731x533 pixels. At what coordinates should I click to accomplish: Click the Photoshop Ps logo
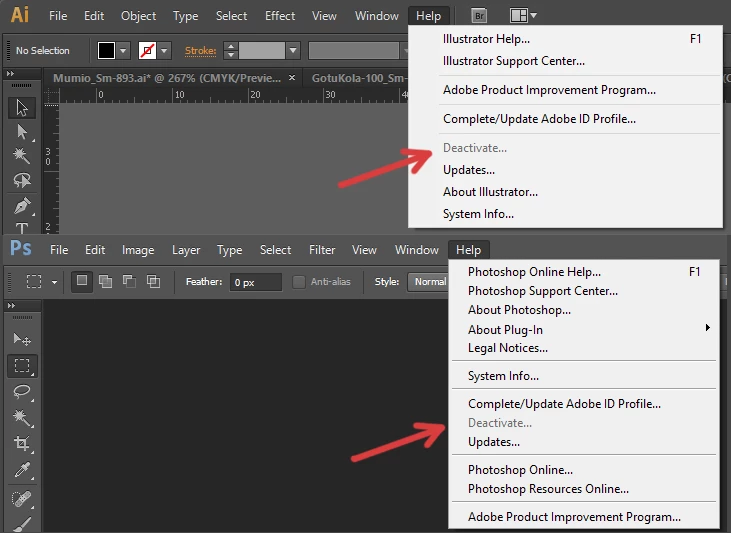21,248
